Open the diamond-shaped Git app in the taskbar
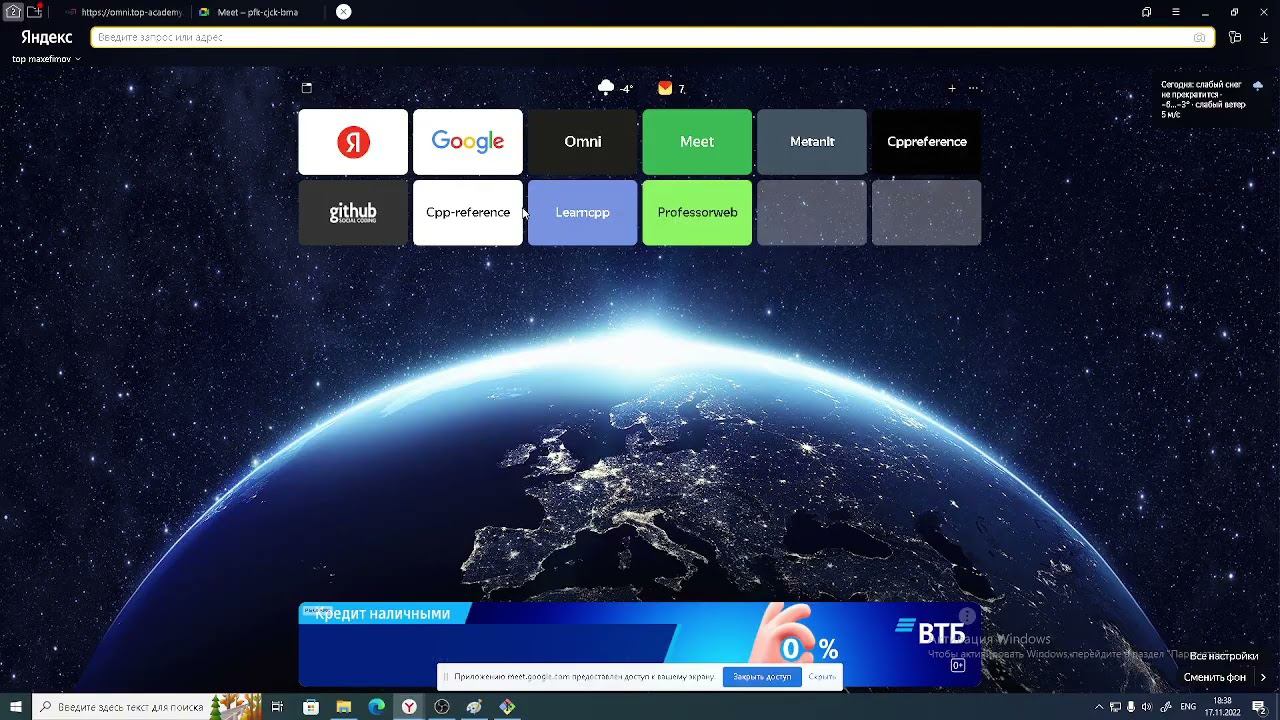 507,707
